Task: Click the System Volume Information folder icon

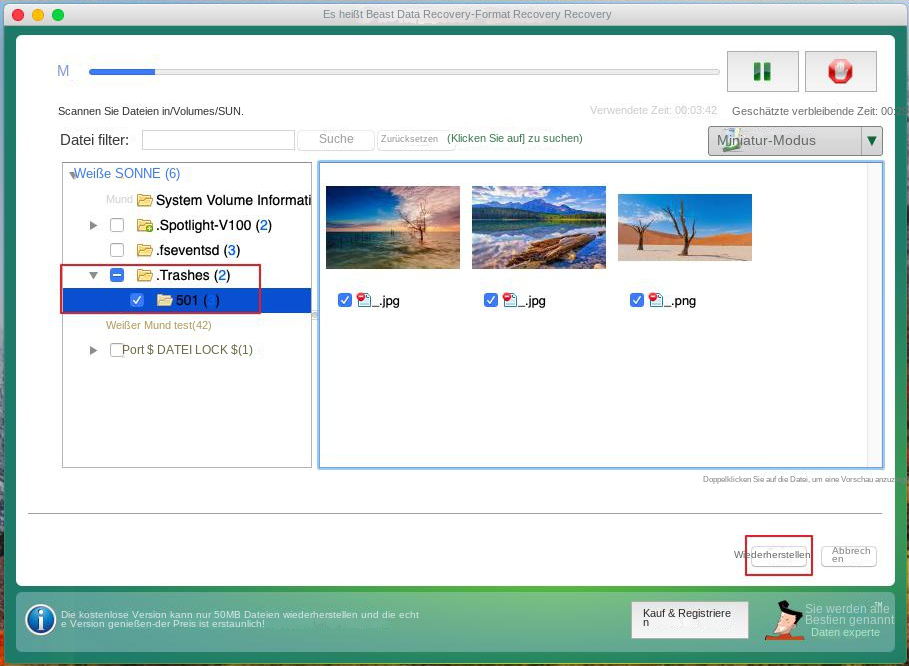Action: pos(145,200)
